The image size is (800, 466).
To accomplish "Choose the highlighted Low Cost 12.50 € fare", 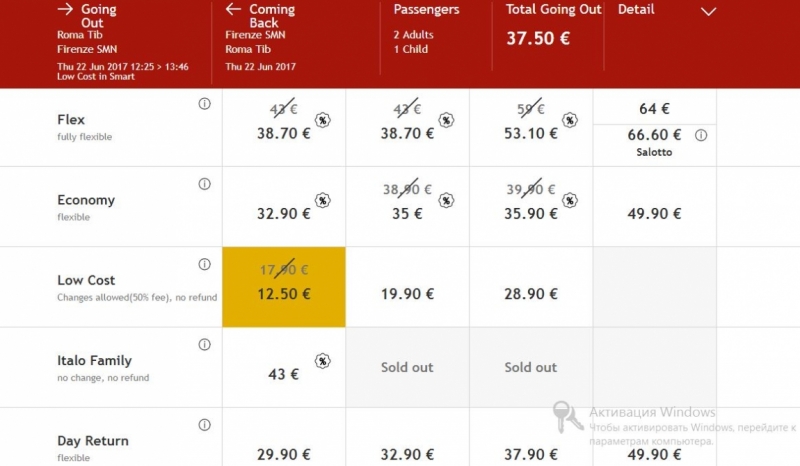I will [x=284, y=287].
